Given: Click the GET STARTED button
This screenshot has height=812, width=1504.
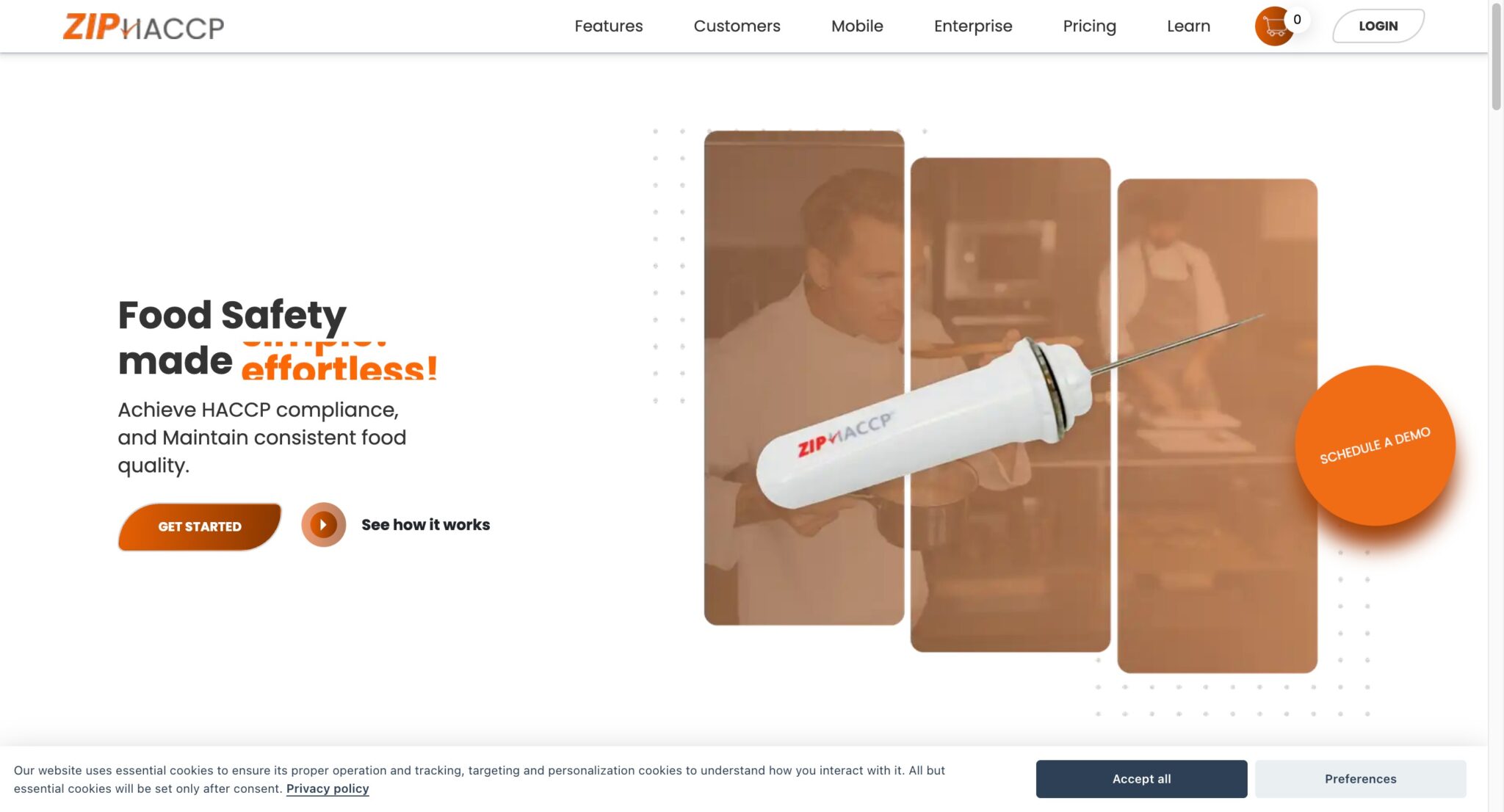Looking at the screenshot, I should coord(200,526).
